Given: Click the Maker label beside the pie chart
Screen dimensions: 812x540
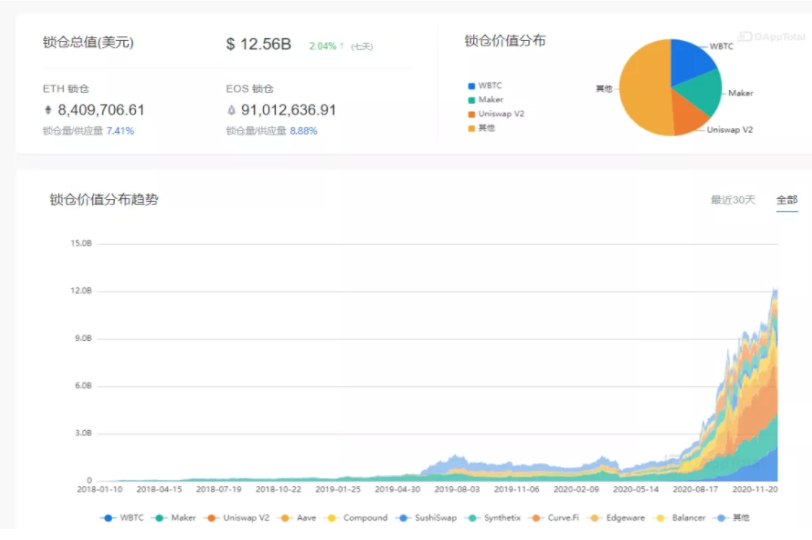Looking at the screenshot, I should click(741, 93).
